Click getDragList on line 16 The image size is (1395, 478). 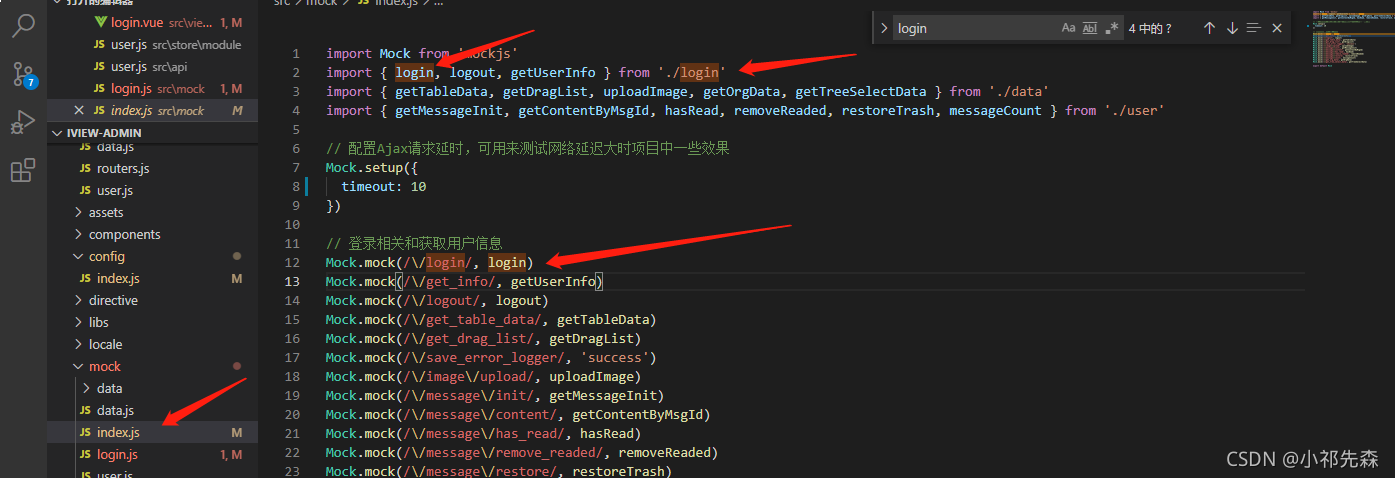591,338
